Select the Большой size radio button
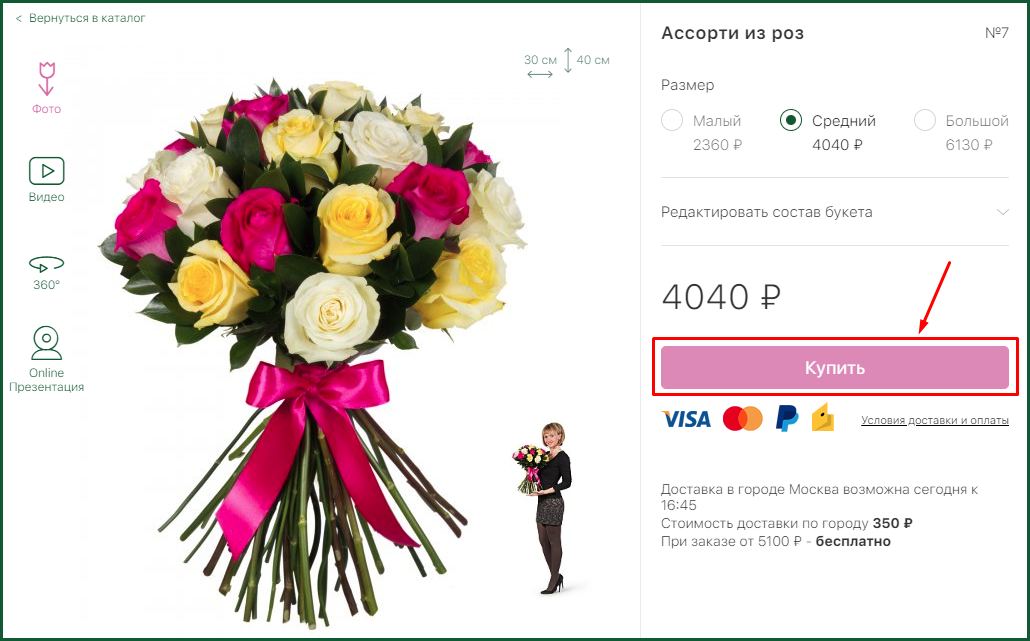Screen dimensions: 1030x641 coord(925,120)
